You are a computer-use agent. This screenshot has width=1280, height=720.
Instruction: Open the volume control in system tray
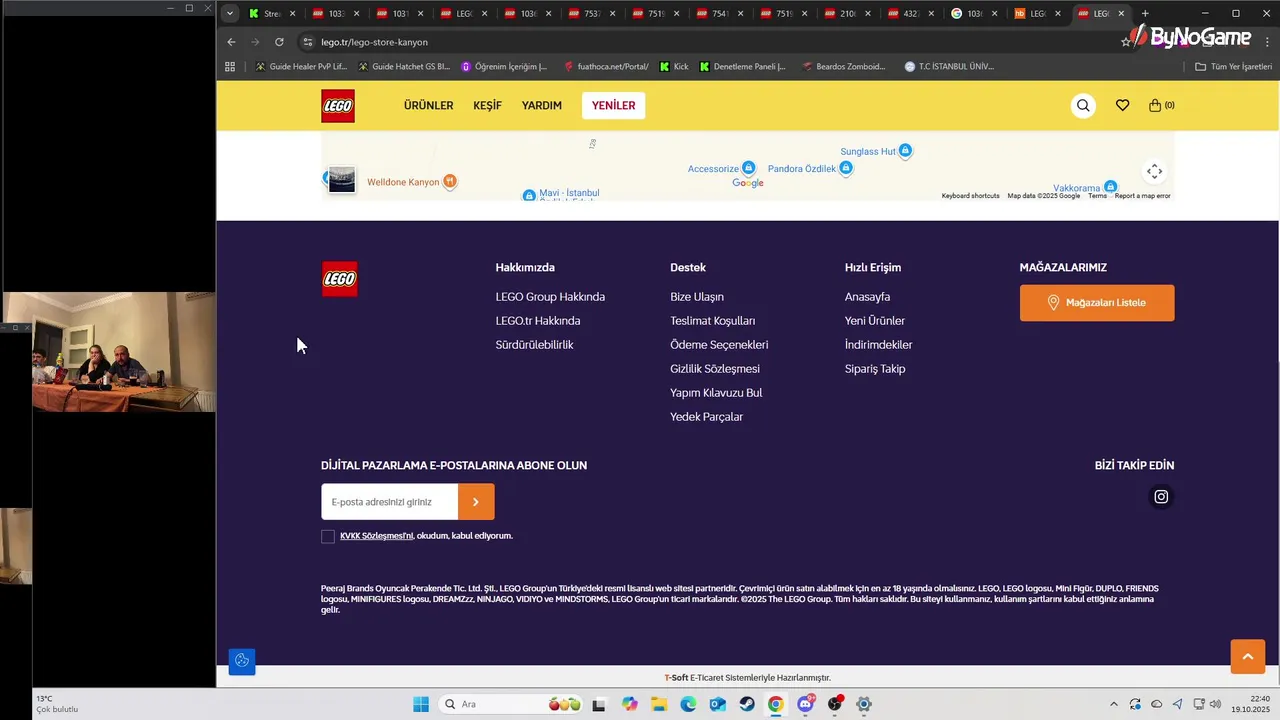1215,704
